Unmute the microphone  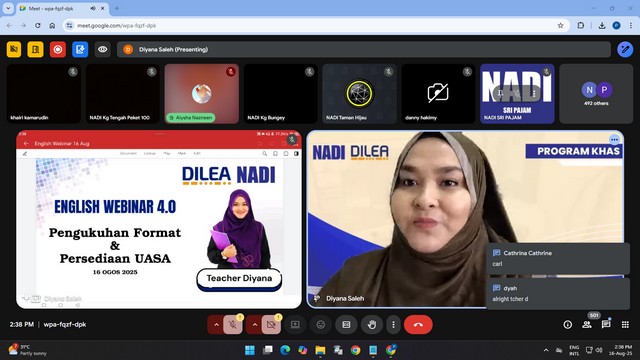tap(233, 324)
